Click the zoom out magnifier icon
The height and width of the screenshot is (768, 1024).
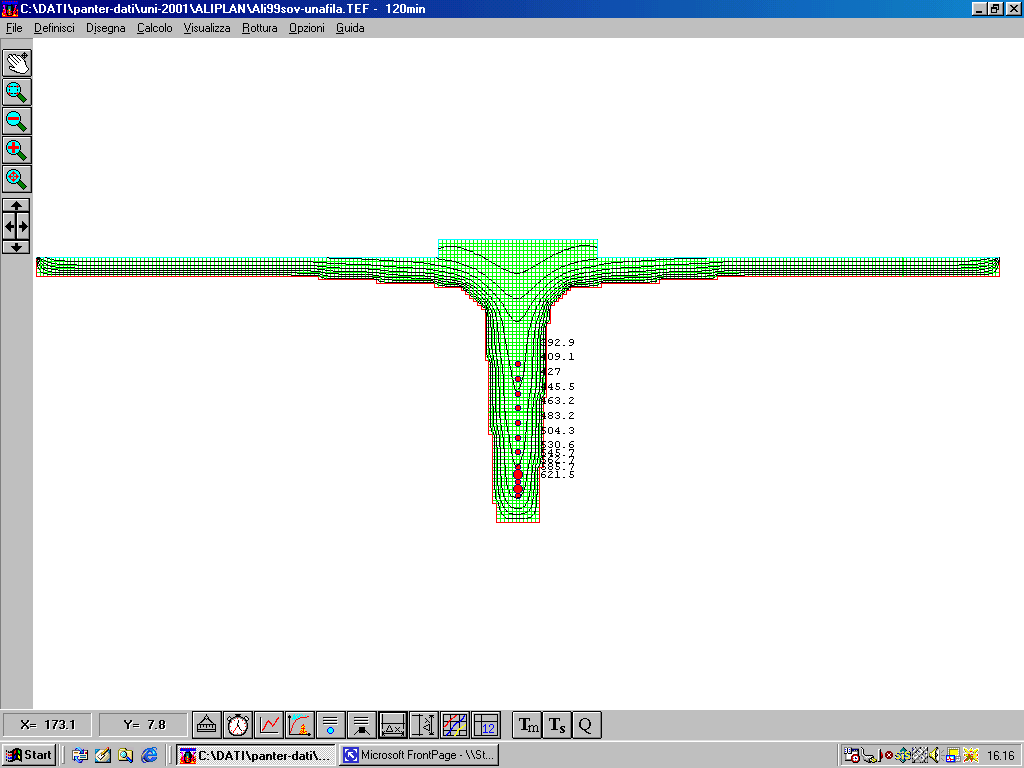click(x=17, y=121)
